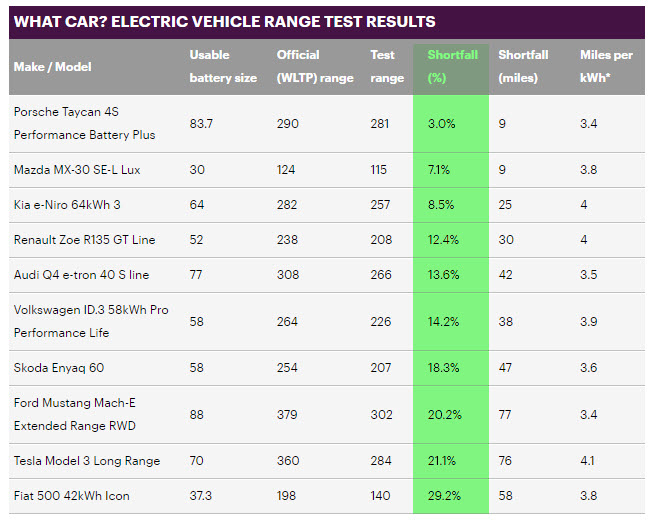The height and width of the screenshot is (522, 651).
Task: Click the Official (WLTP) range header
Action: coord(314,67)
